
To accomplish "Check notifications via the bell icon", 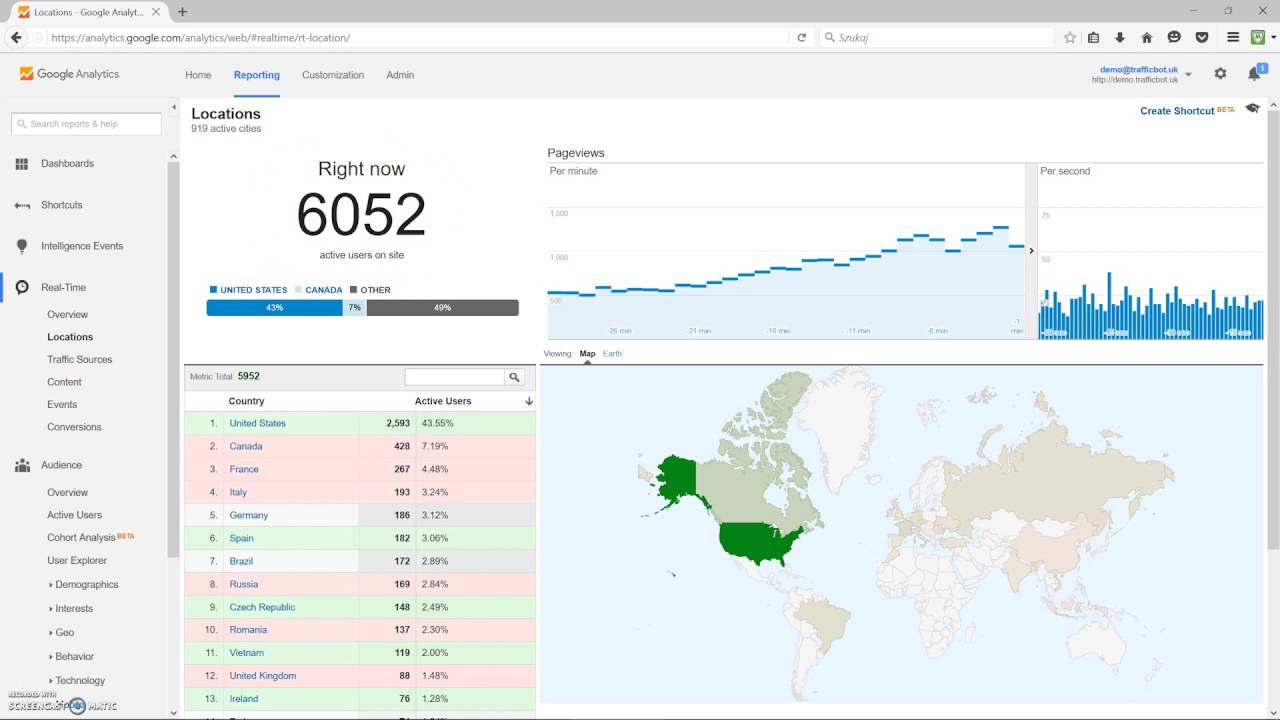I will coord(1254,73).
